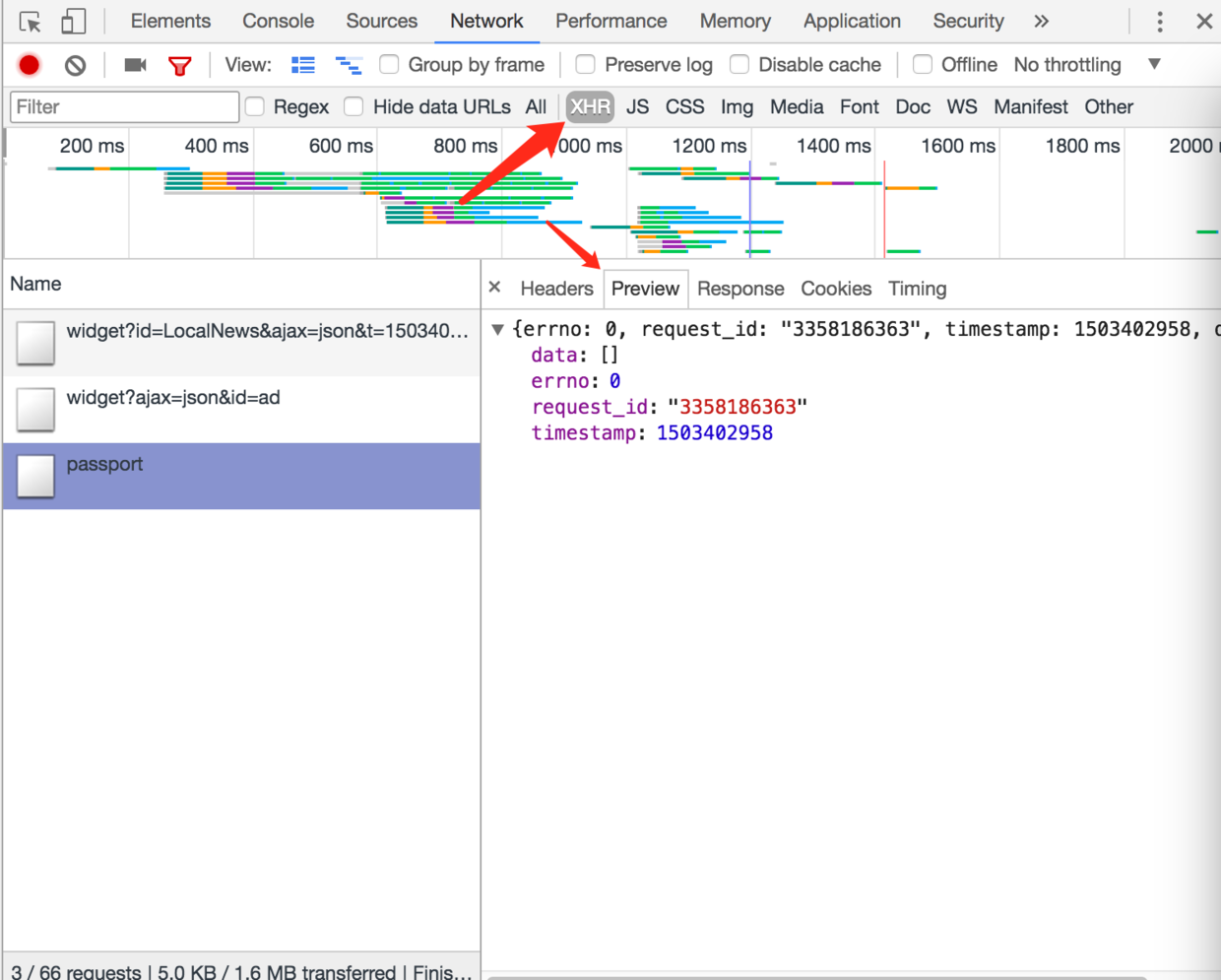Open the Sources tab
The width and height of the screenshot is (1221, 980).
click(x=381, y=21)
